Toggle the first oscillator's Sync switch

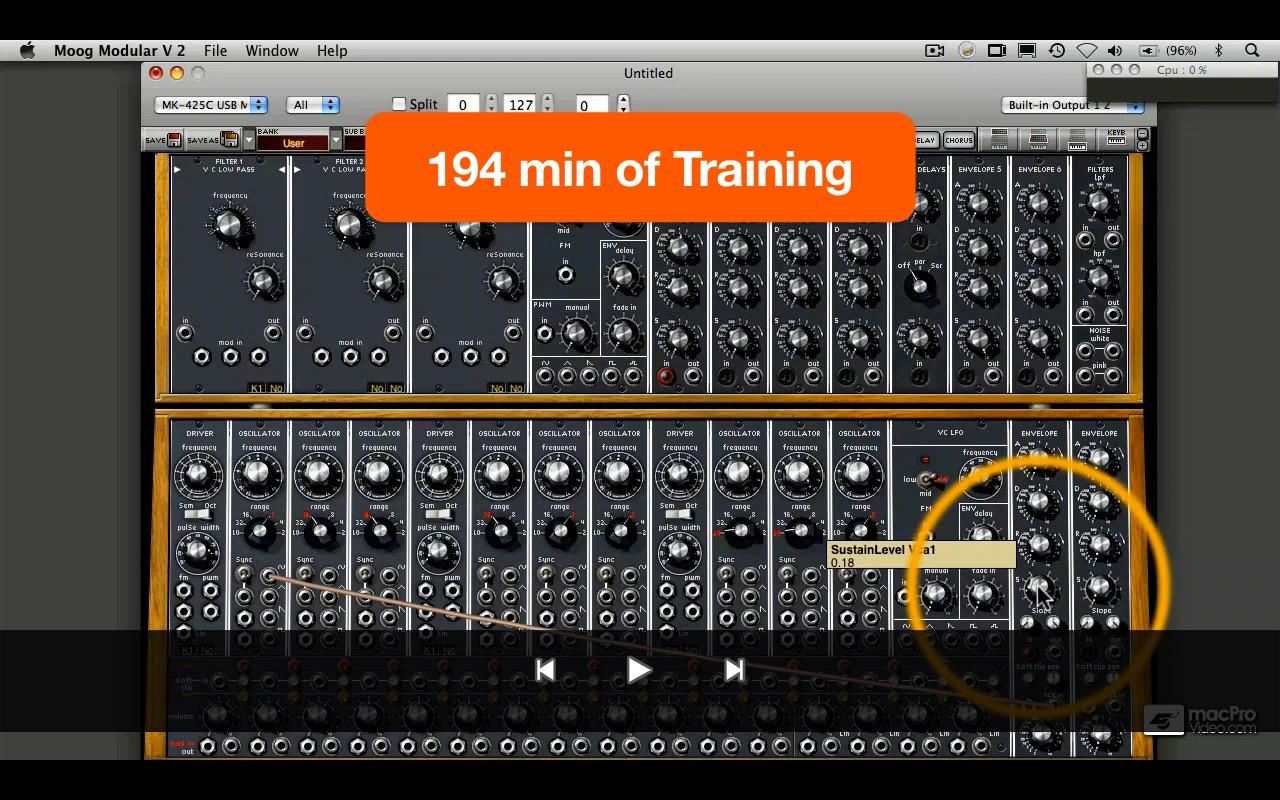(x=244, y=575)
